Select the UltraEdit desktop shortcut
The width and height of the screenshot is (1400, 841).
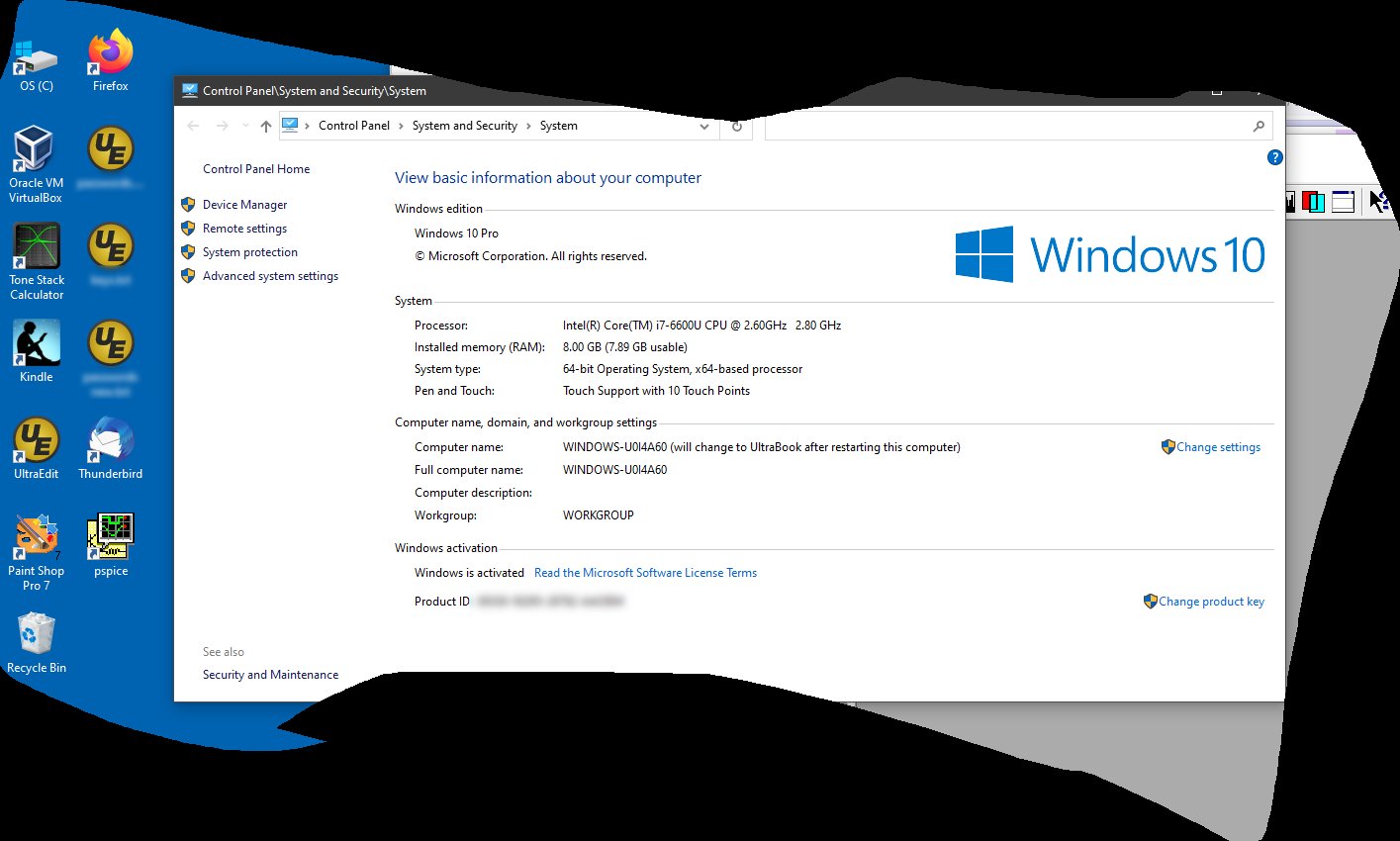[37, 447]
